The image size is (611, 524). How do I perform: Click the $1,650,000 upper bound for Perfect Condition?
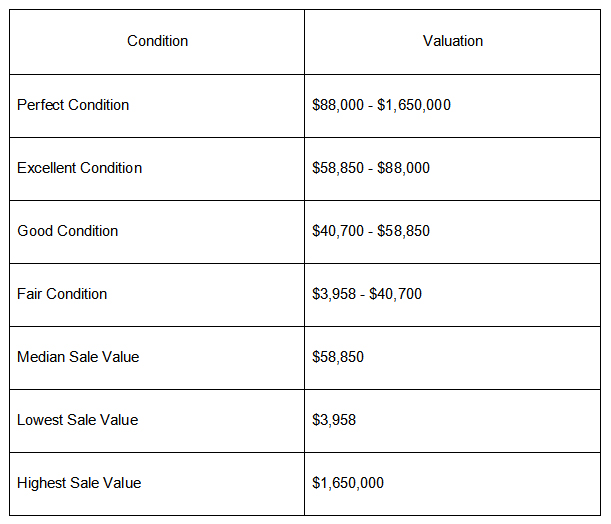(x=414, y=105)
